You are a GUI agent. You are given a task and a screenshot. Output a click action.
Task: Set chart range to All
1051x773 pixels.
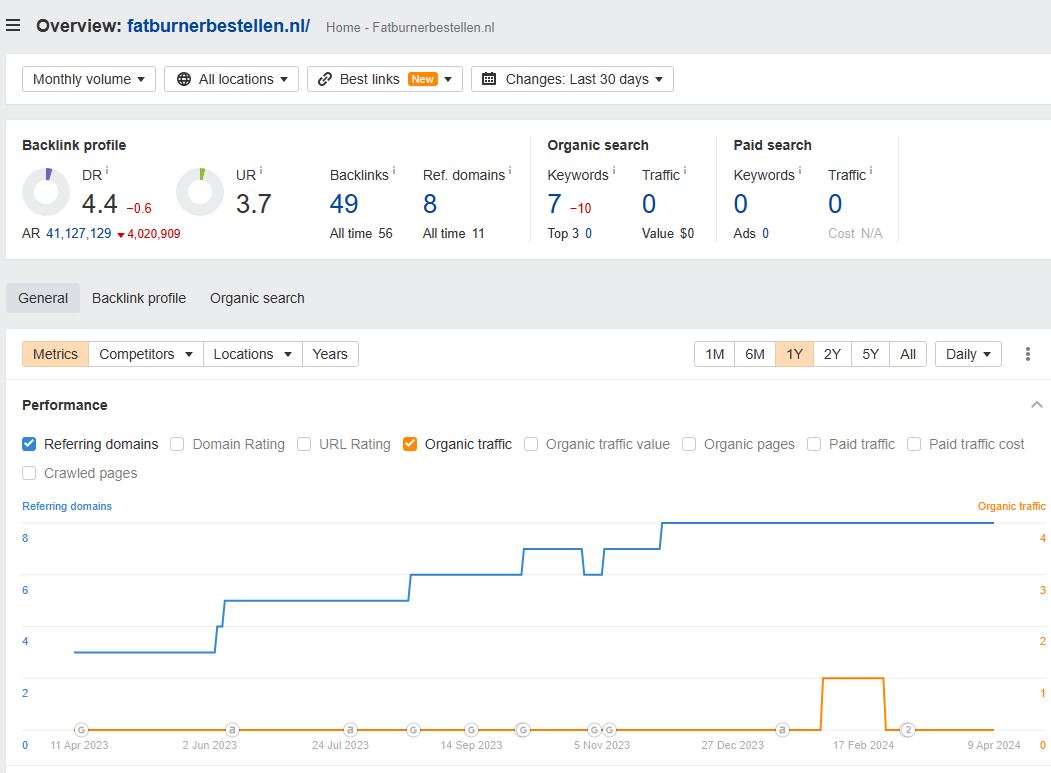tap(908, 354)
